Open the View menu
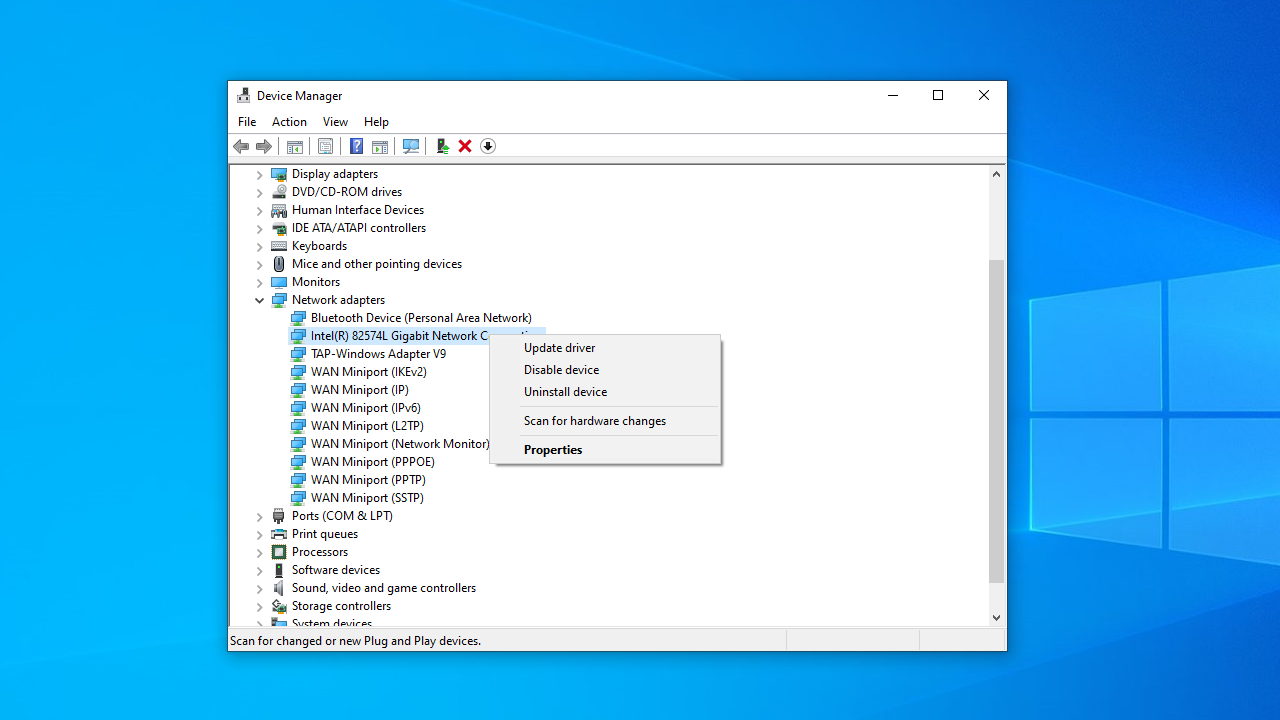 (x=335, y=122)
